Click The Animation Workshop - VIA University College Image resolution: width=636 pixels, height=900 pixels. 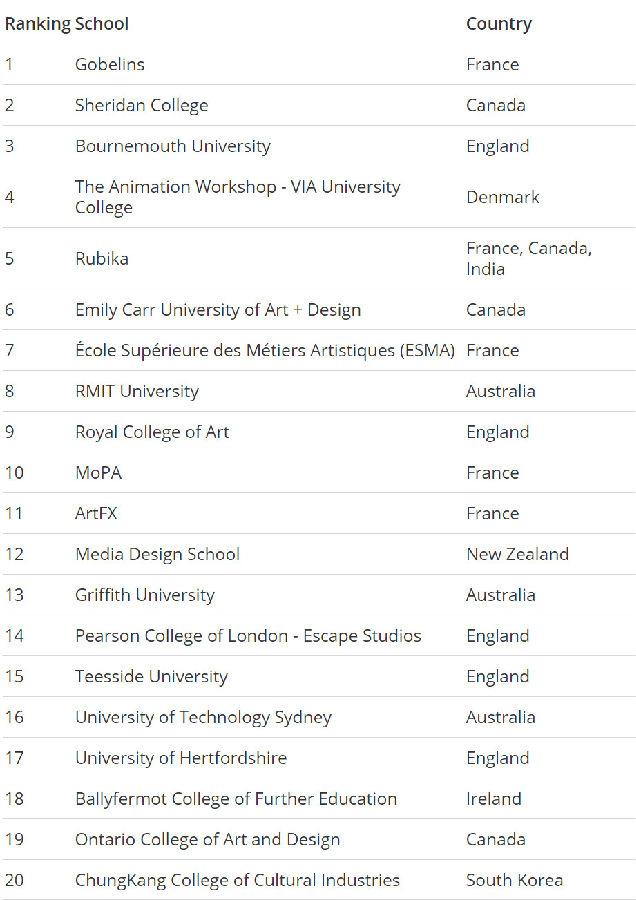click(x=238, y=197)
